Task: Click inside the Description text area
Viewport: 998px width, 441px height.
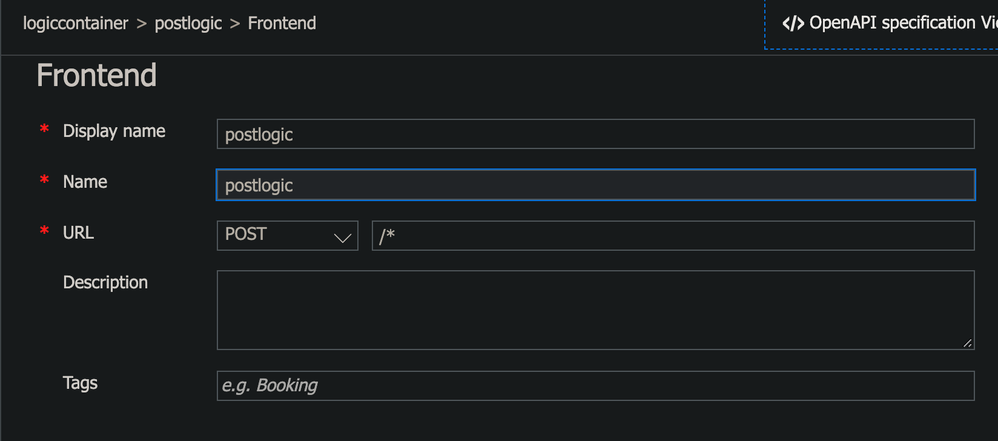Action: click(595, 310)
